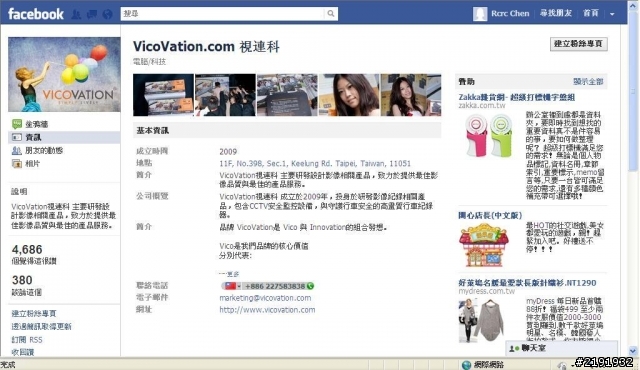Screen dimensions: 640x370
Task: Click the scrollbar down arrow
Action: point(633,351)
